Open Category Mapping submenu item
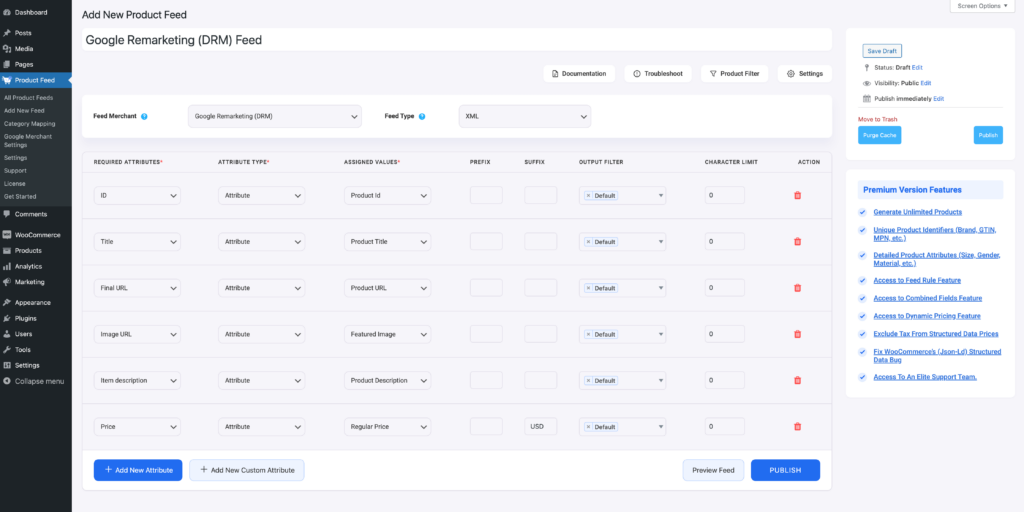The height and width of the screenshot is (512, 1024). tap(29, 123)
